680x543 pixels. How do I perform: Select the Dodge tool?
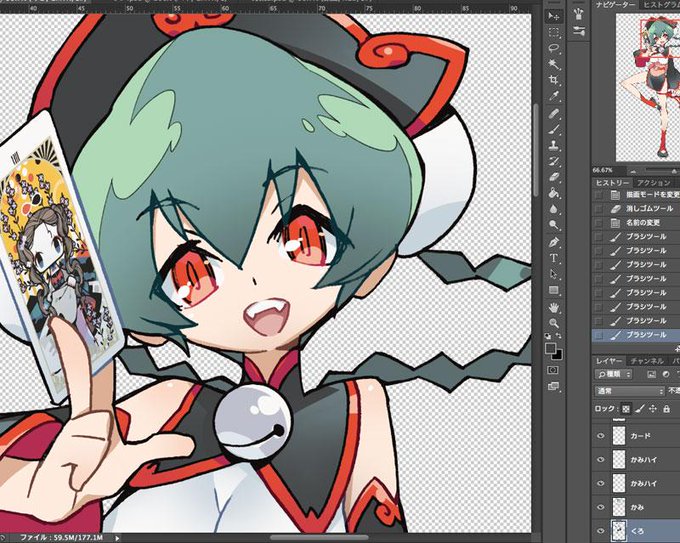554,225
